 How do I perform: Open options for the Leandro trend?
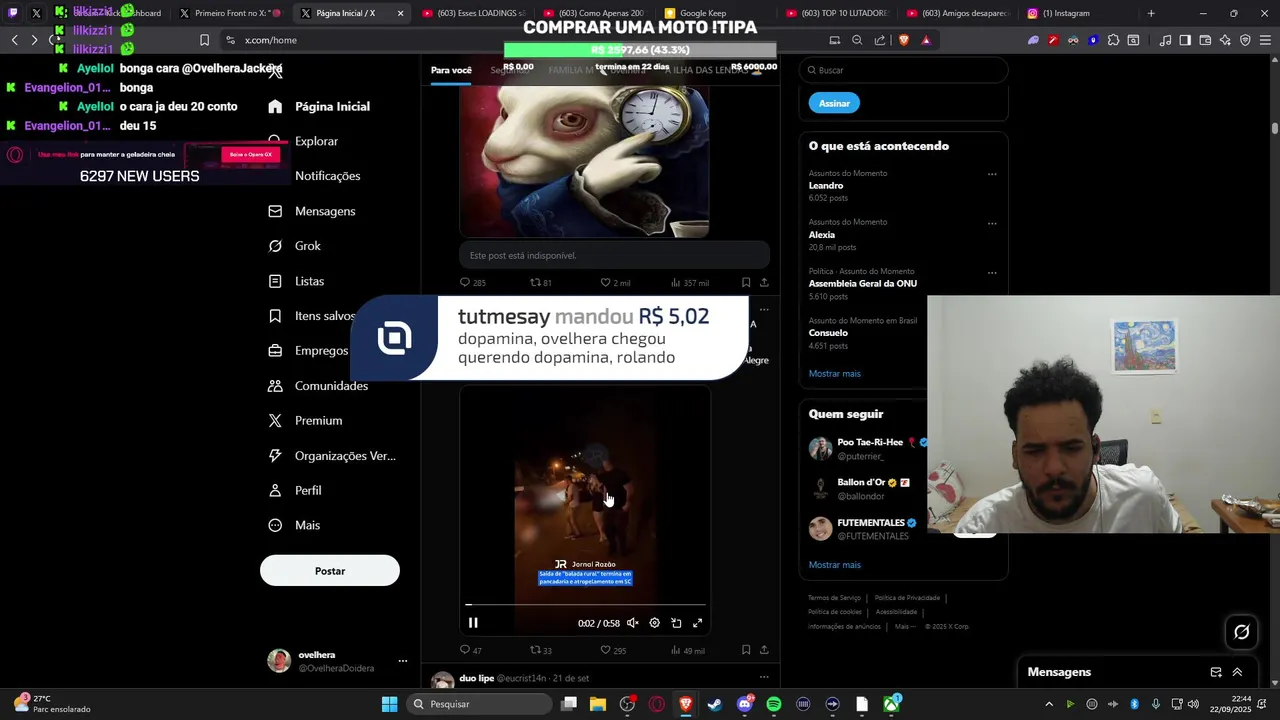992,174
